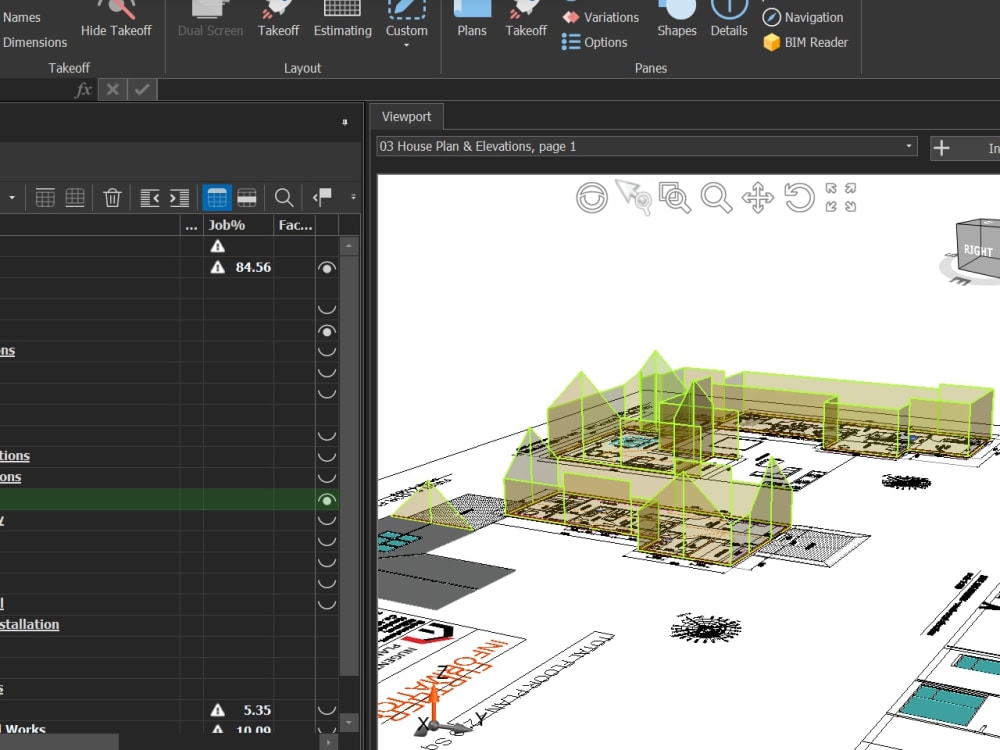1000x750 pixels.
Task: Click the worksheet scrollbar down arrow
Action: pyautogui.click(x=348, y=723)
